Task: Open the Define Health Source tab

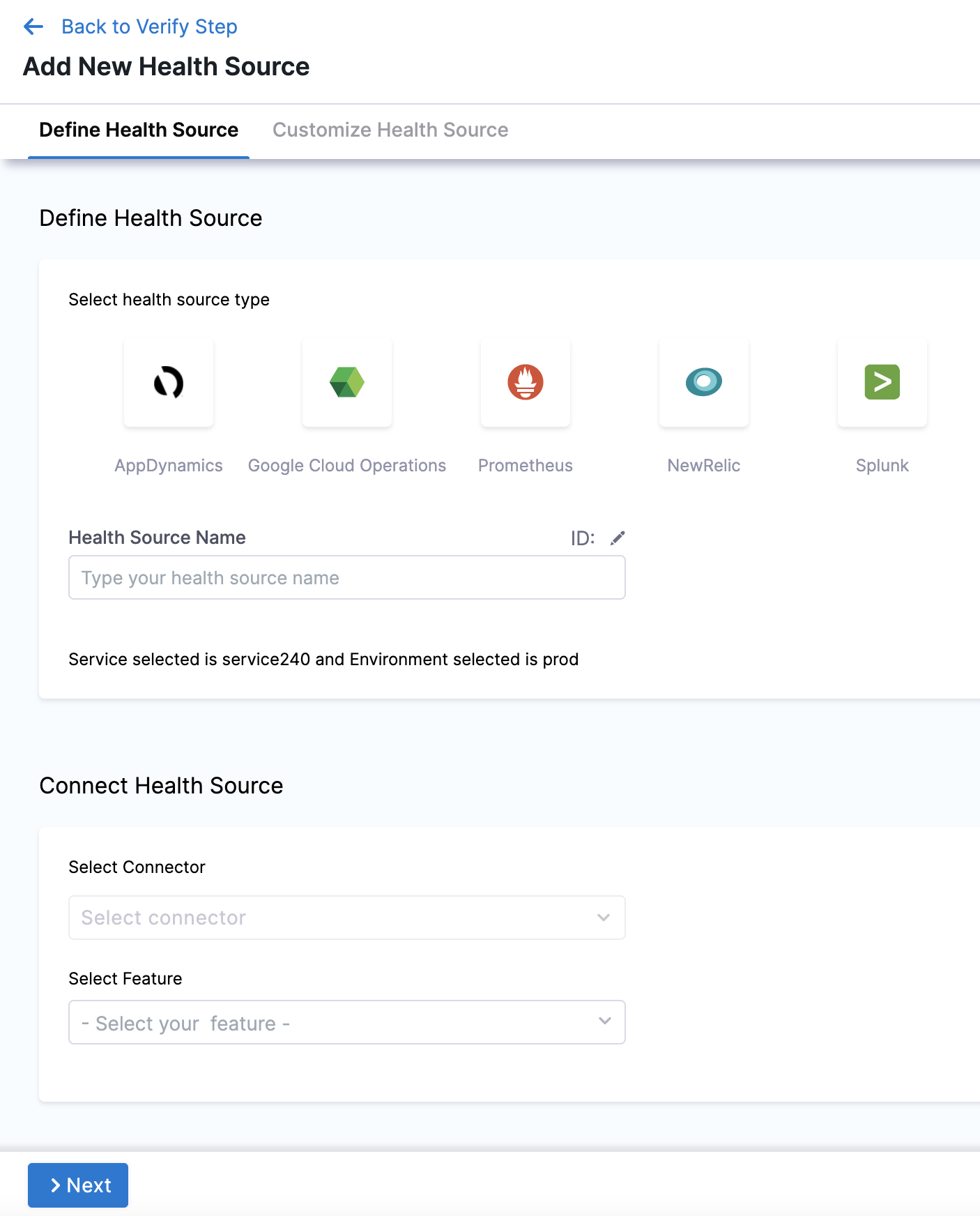Action: tap(139, 130)
